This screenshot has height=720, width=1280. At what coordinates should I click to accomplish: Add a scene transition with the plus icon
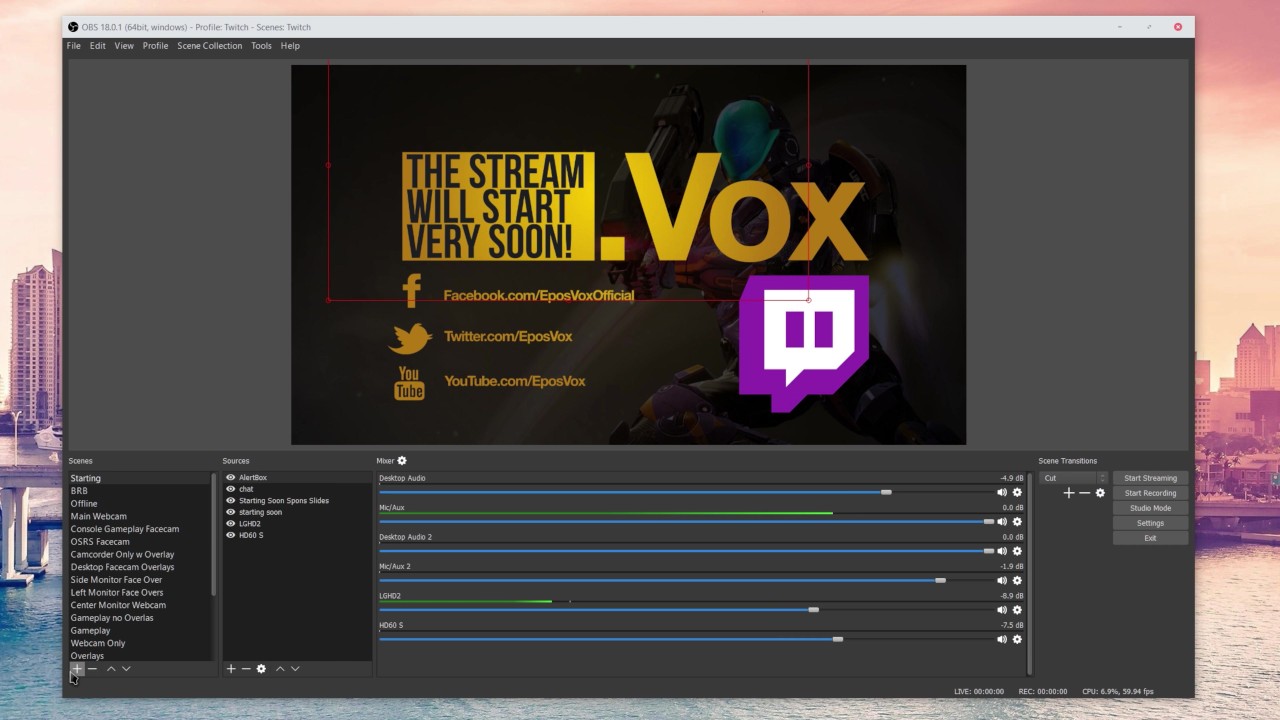pyautogui.click(x=1068, y=493)
